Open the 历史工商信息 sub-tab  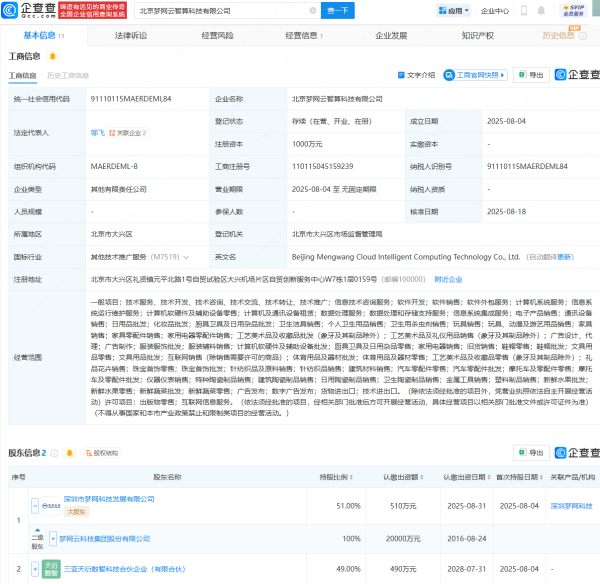click(x=68, y=75)
